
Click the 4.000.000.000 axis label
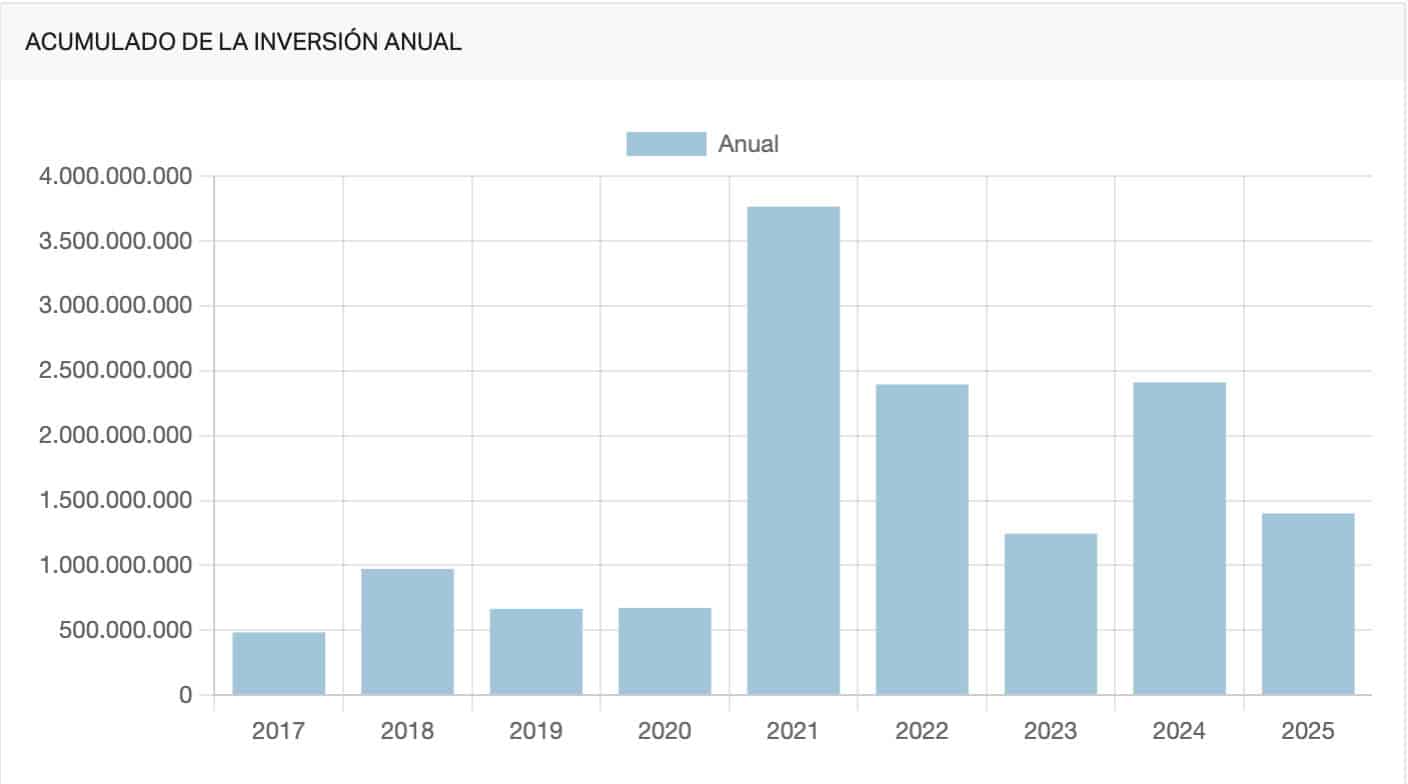point(115,176)
